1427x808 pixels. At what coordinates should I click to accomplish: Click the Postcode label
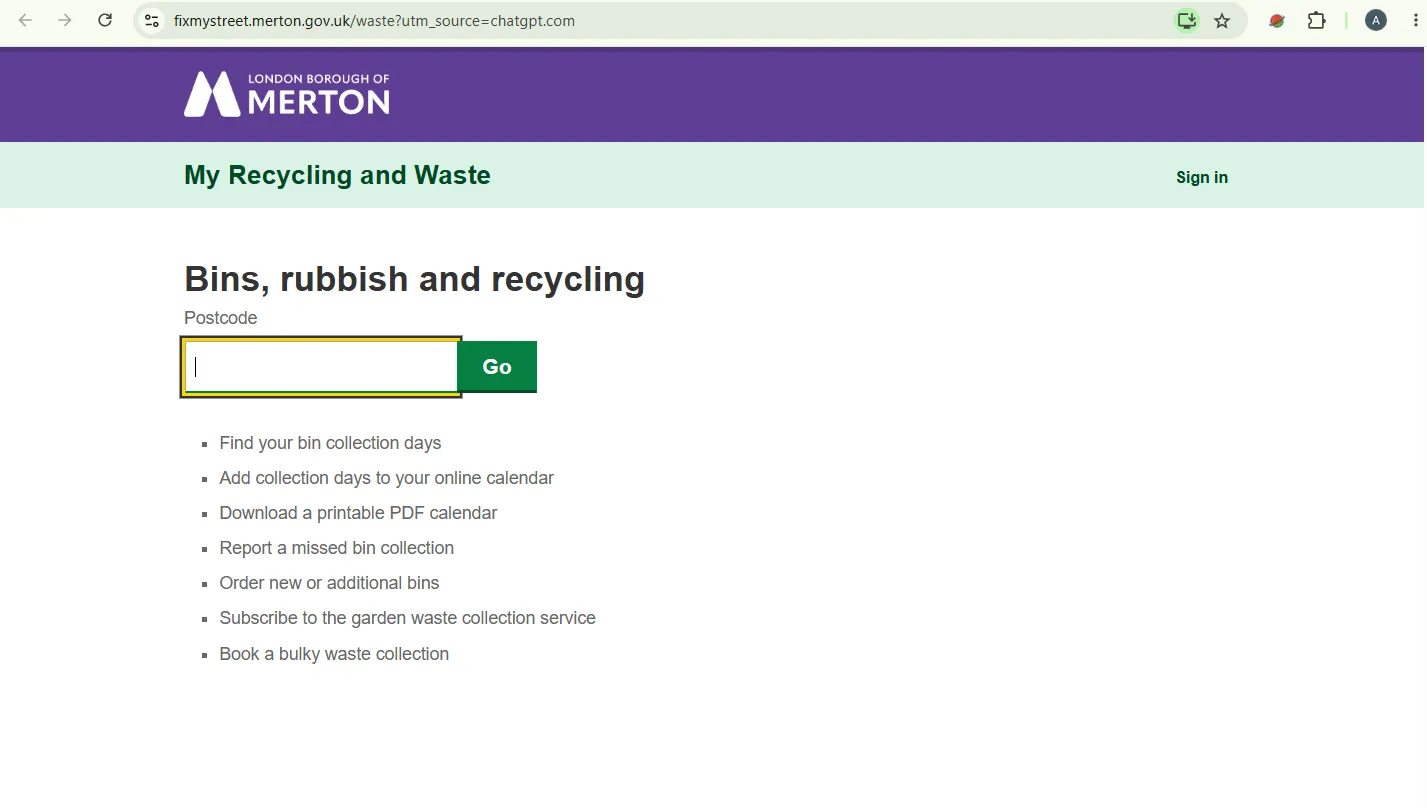pos(220,318)
